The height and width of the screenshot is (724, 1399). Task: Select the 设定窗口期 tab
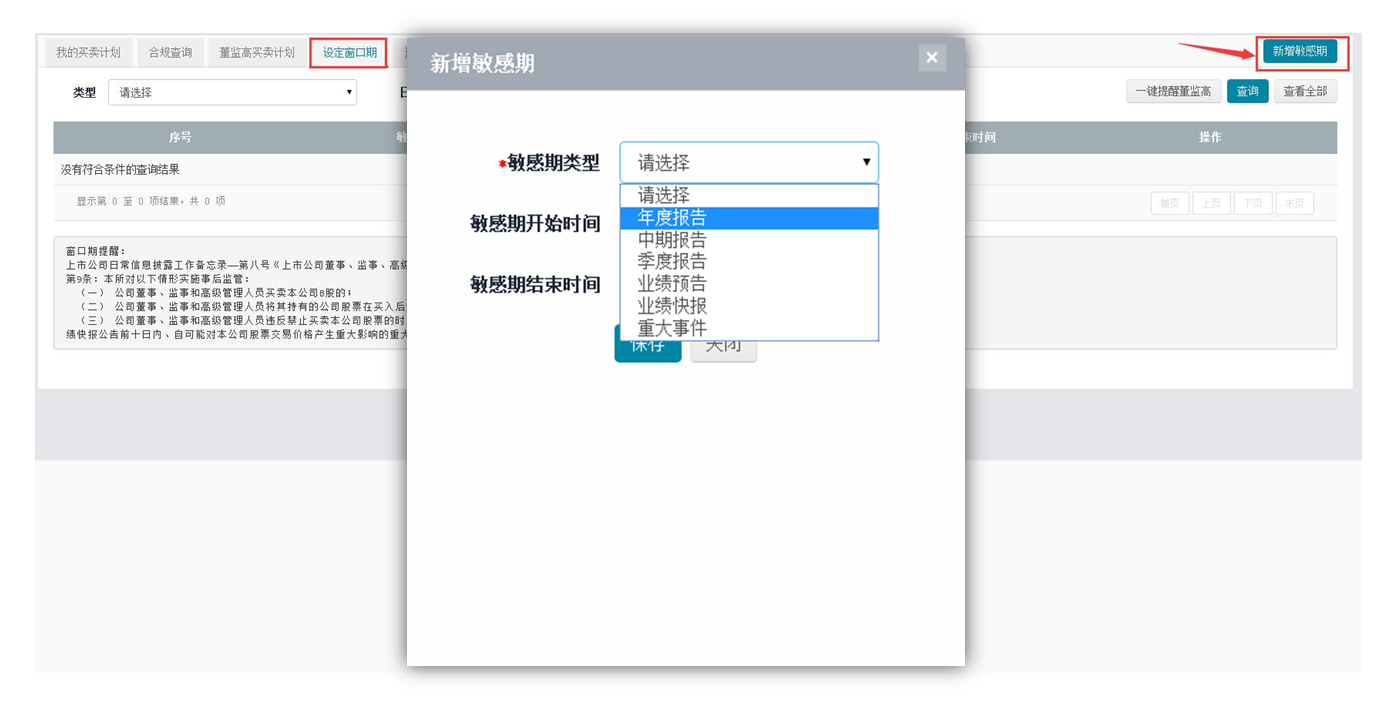349,53
